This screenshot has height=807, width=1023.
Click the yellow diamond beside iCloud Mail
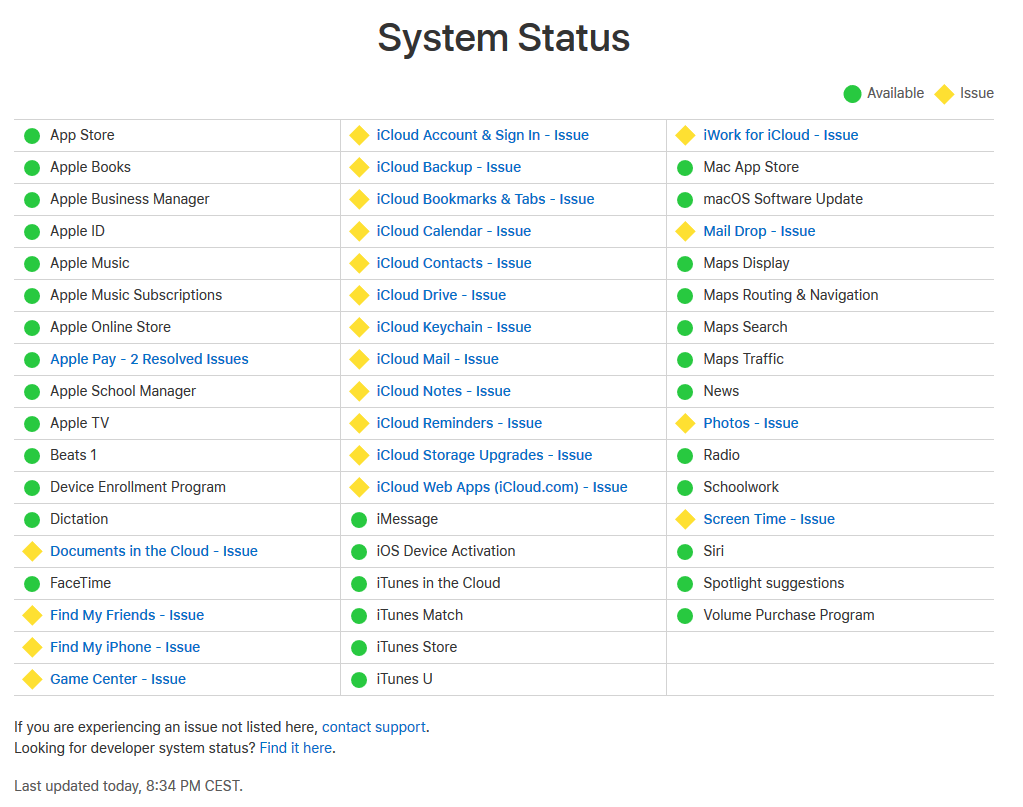pos(359,359)
